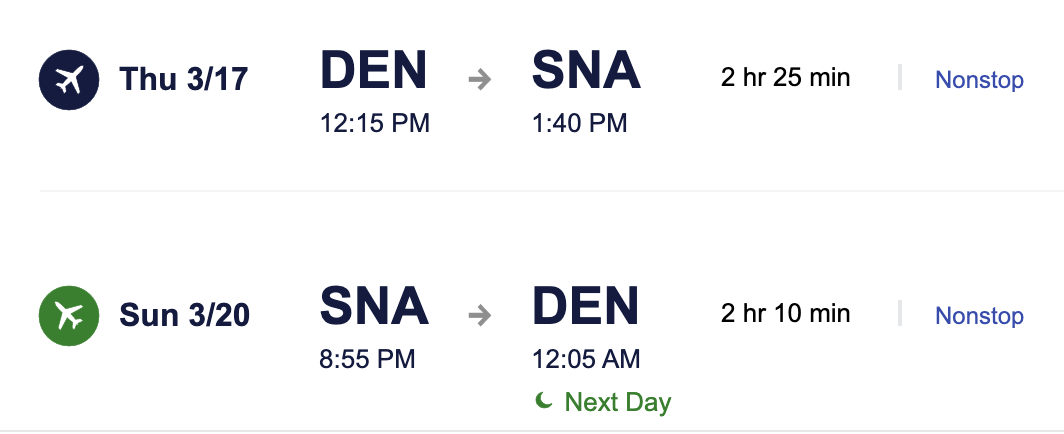Image resolution: width=1064 pixels, height=434 pixels.
Task: Click the crescent moon Next Day icon
Action: [x=544, y=401]
